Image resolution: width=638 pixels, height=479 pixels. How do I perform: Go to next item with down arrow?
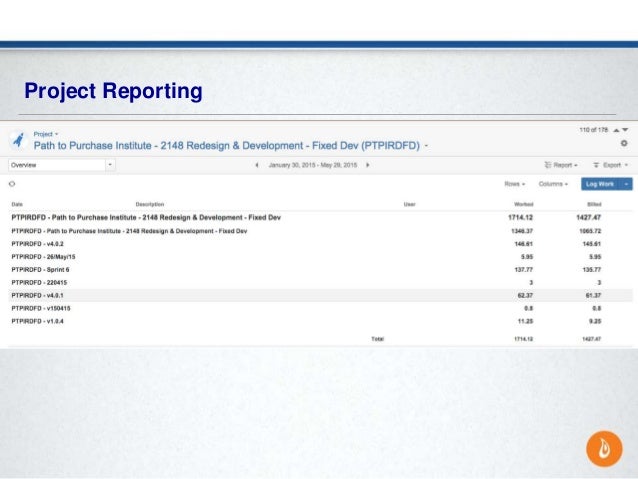tap(625, 130)
